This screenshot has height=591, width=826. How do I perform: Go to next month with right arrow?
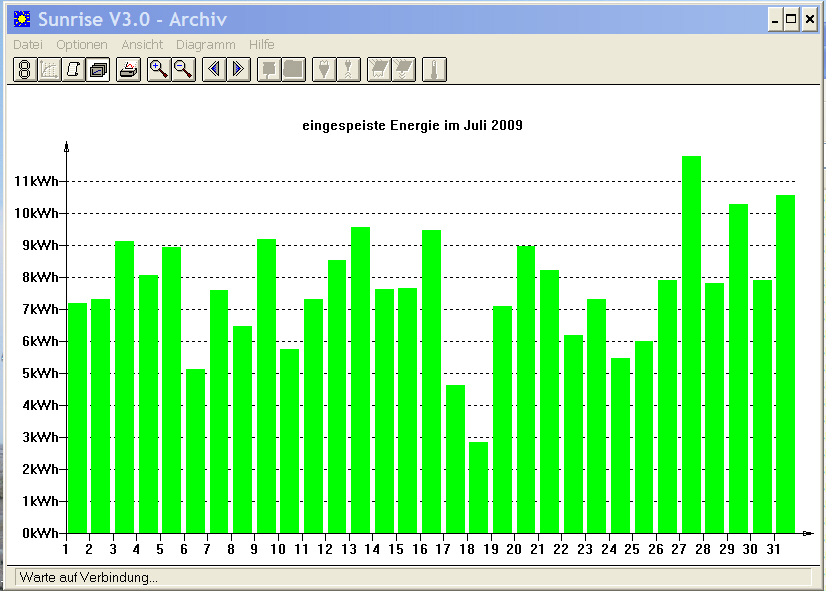coord(239,70)
